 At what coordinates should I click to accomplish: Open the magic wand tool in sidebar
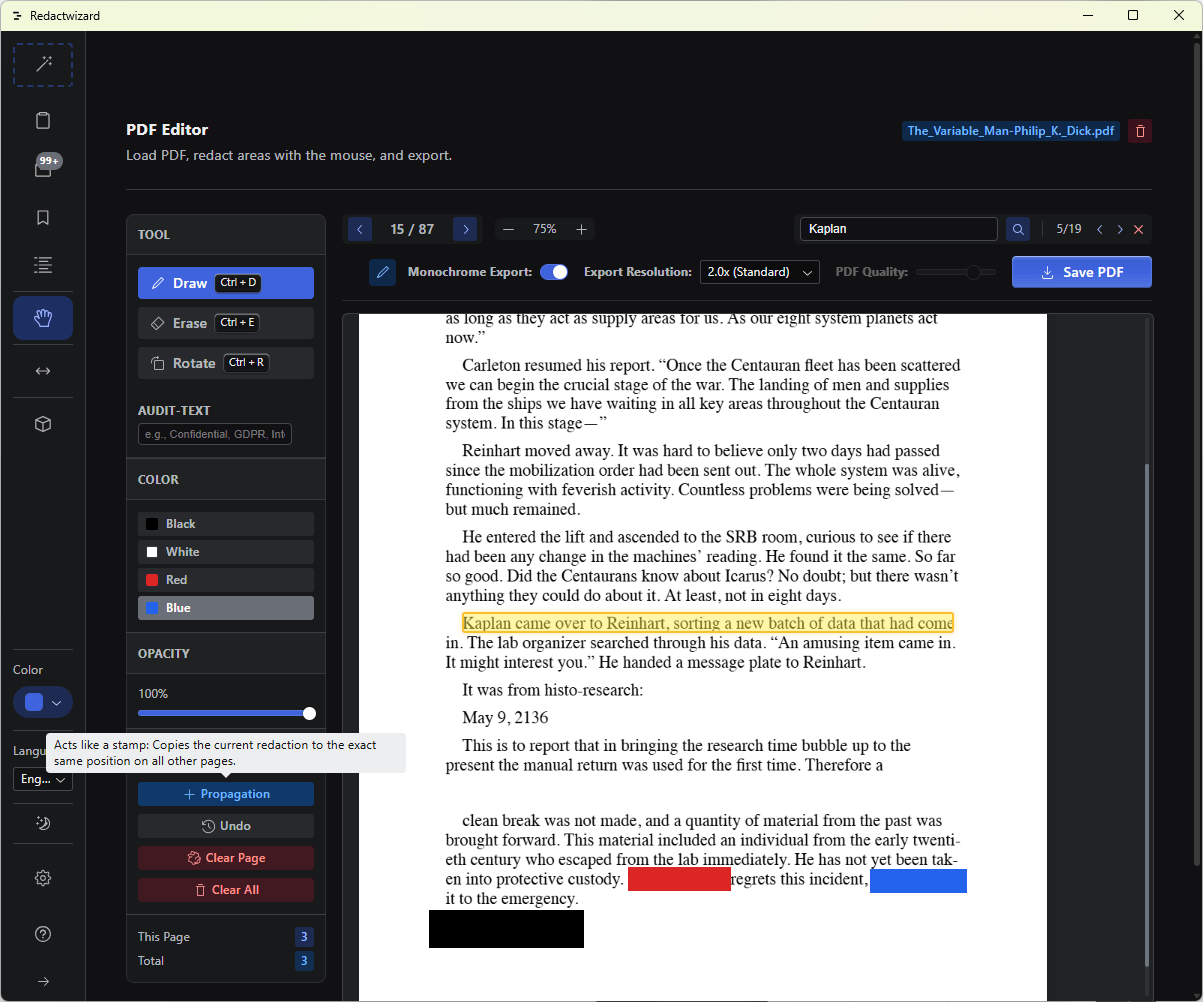43,65
